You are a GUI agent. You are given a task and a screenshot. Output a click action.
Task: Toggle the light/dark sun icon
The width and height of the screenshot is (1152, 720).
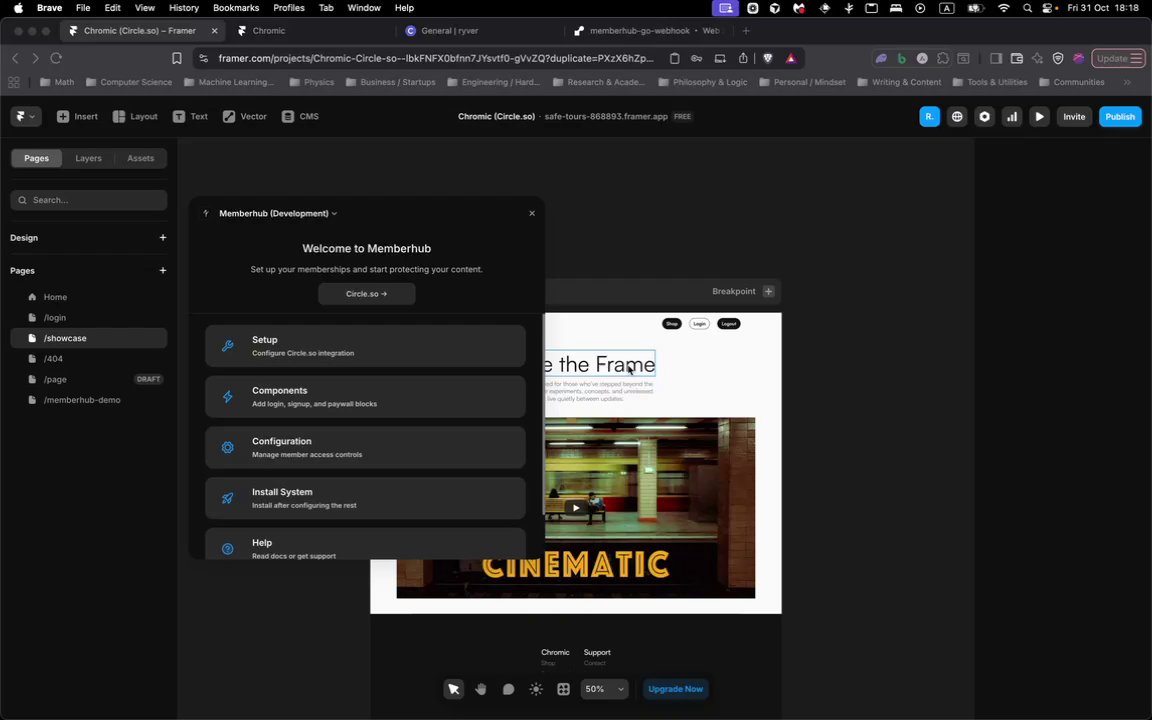[536, 689]
